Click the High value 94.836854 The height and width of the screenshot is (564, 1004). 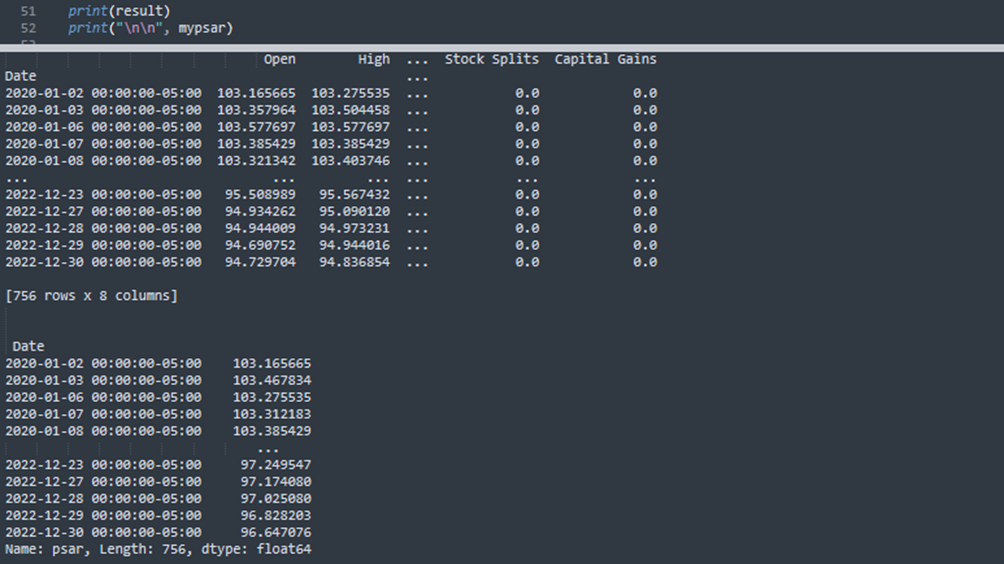(x=354, y=262)
